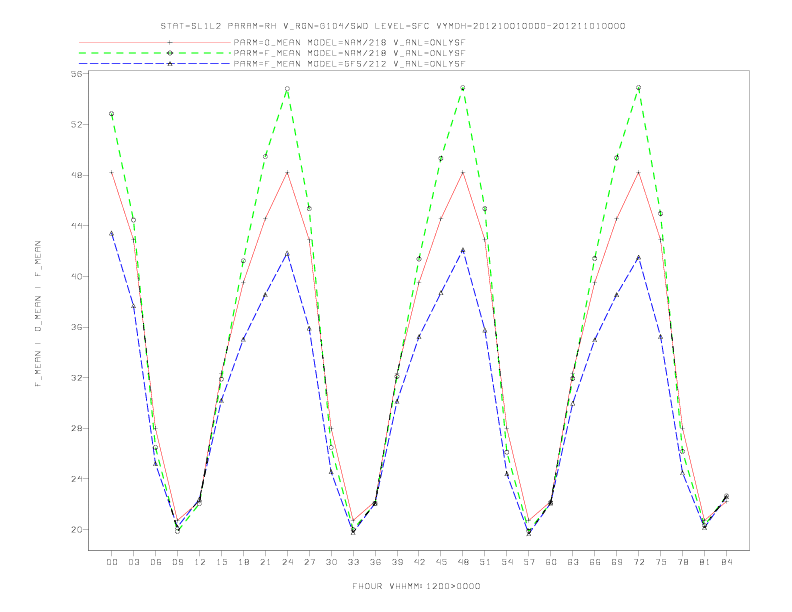Click x-axis hour label 42
Screen dimensions: 792x612
(419, 562)
